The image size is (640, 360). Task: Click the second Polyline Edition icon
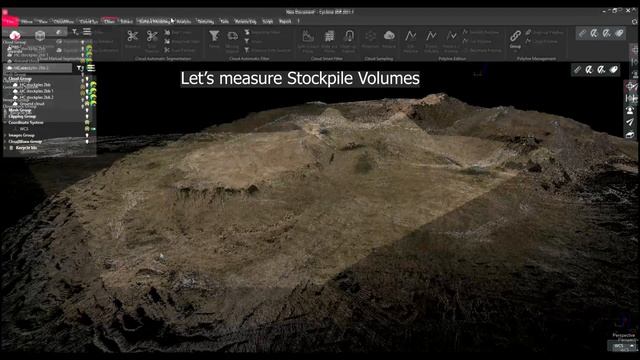pos(431,36)
